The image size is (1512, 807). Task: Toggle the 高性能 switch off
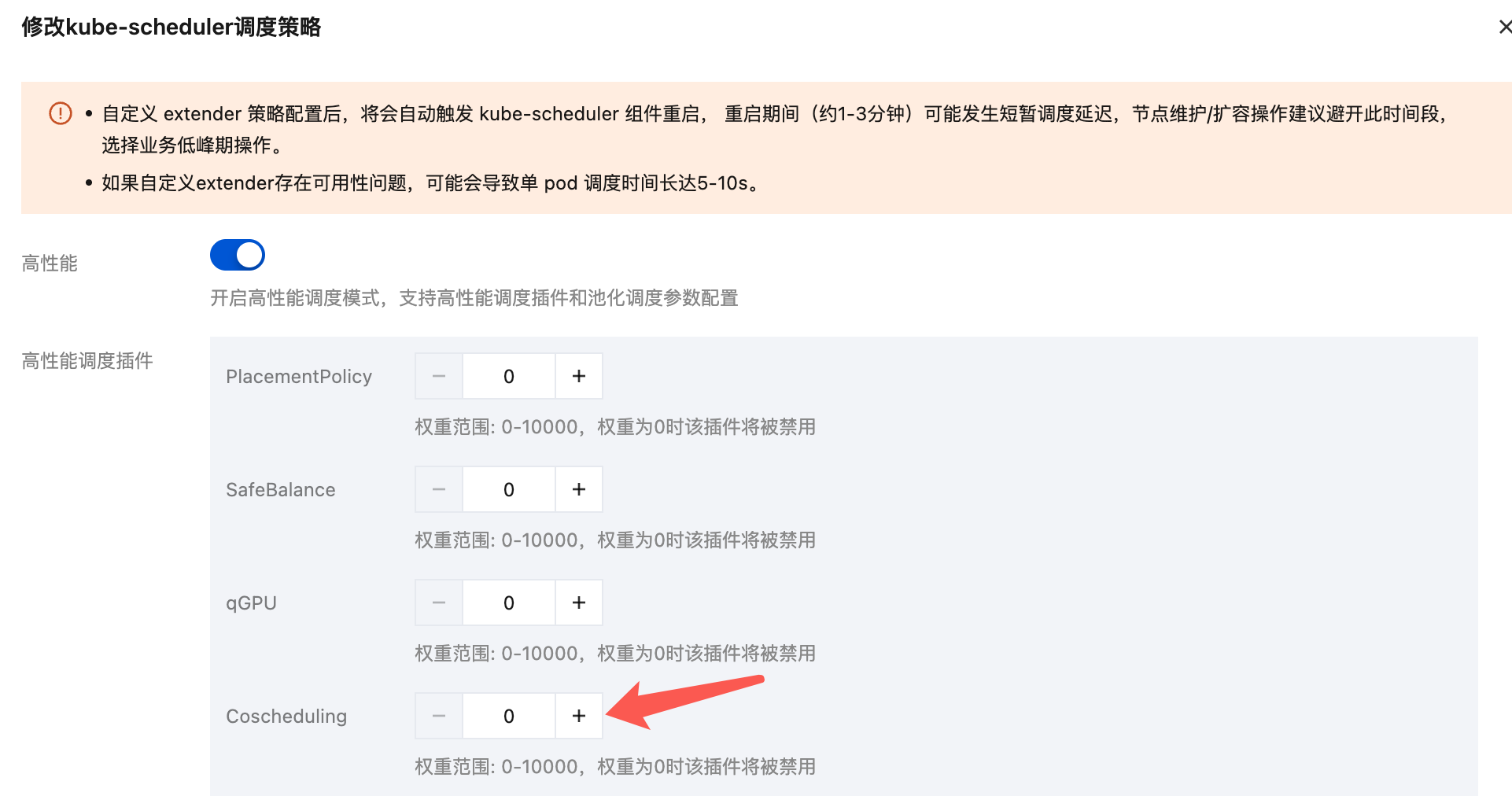click(x=238, y=255)
